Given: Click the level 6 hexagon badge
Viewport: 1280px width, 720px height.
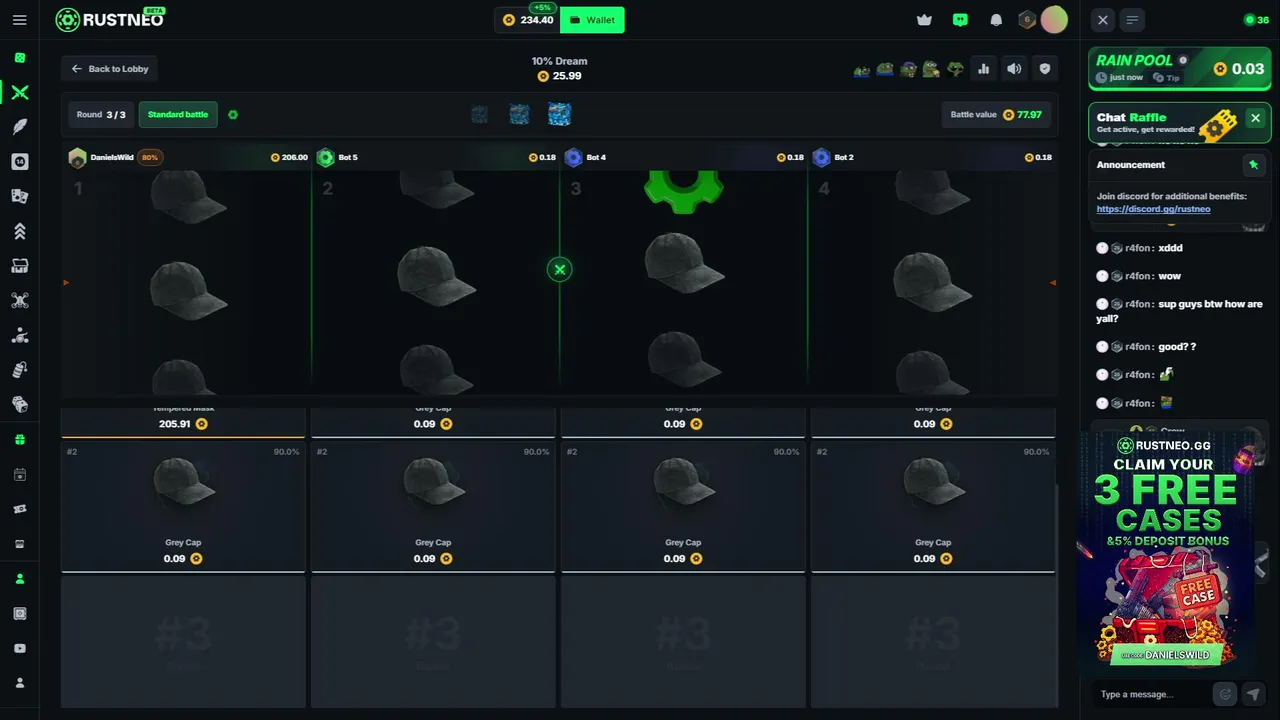Looking at the screenshot, I should (1027, 20).
